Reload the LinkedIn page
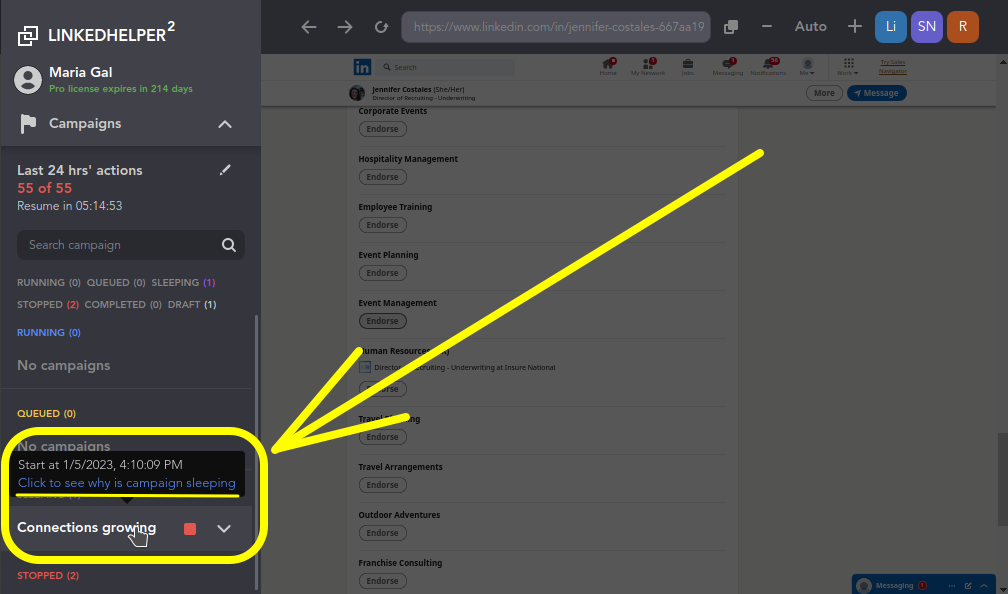Viewport: 1008px width, 594px height. click(381, 27)
